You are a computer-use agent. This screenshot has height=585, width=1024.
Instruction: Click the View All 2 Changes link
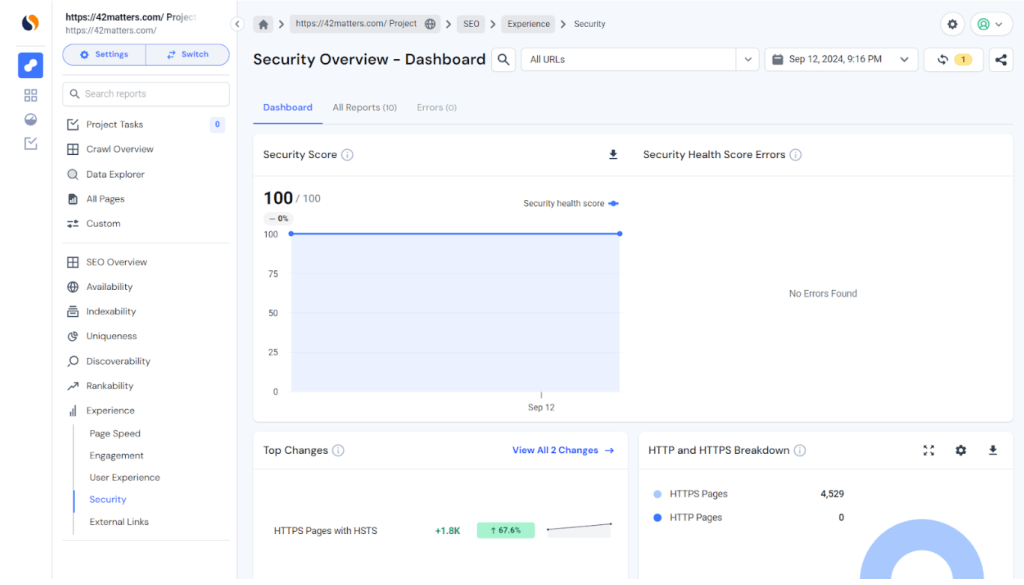click(x=555, y=450)
